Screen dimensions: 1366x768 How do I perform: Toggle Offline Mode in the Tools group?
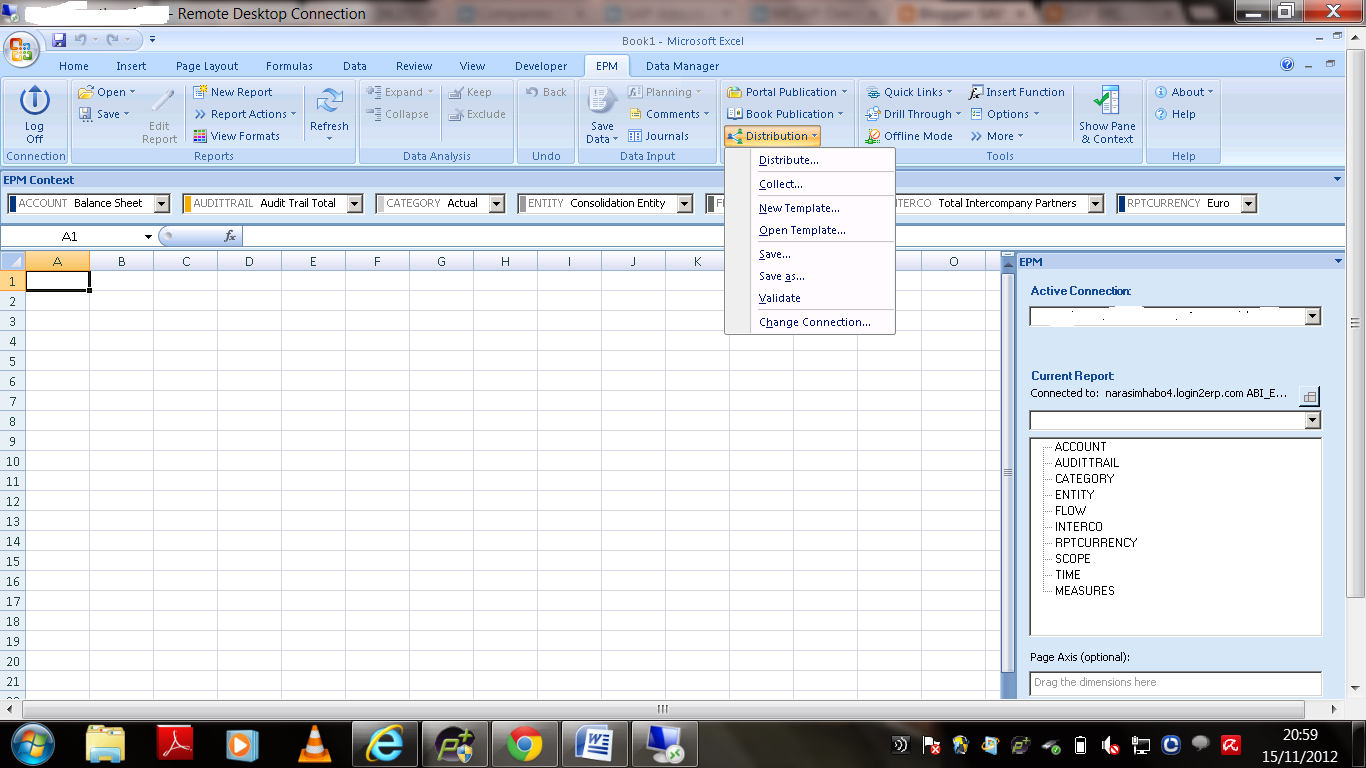pyautogui.click(x=909, y=136)
